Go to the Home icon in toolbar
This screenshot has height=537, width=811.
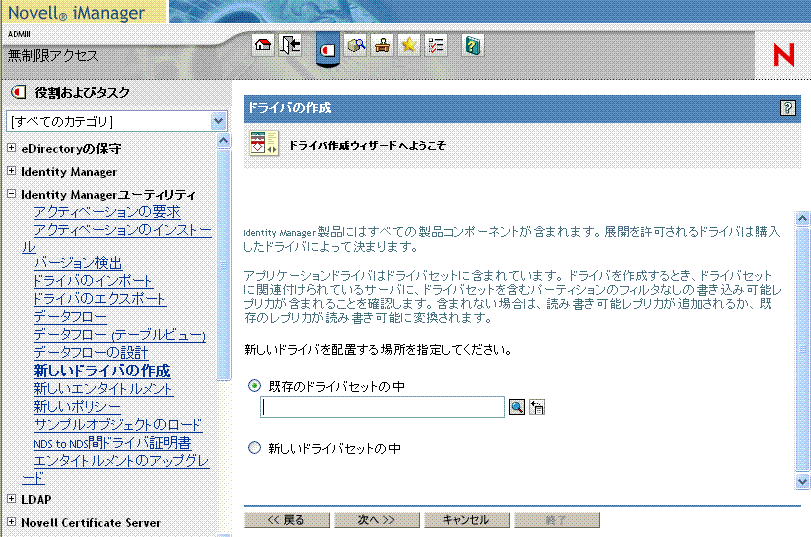263,46
